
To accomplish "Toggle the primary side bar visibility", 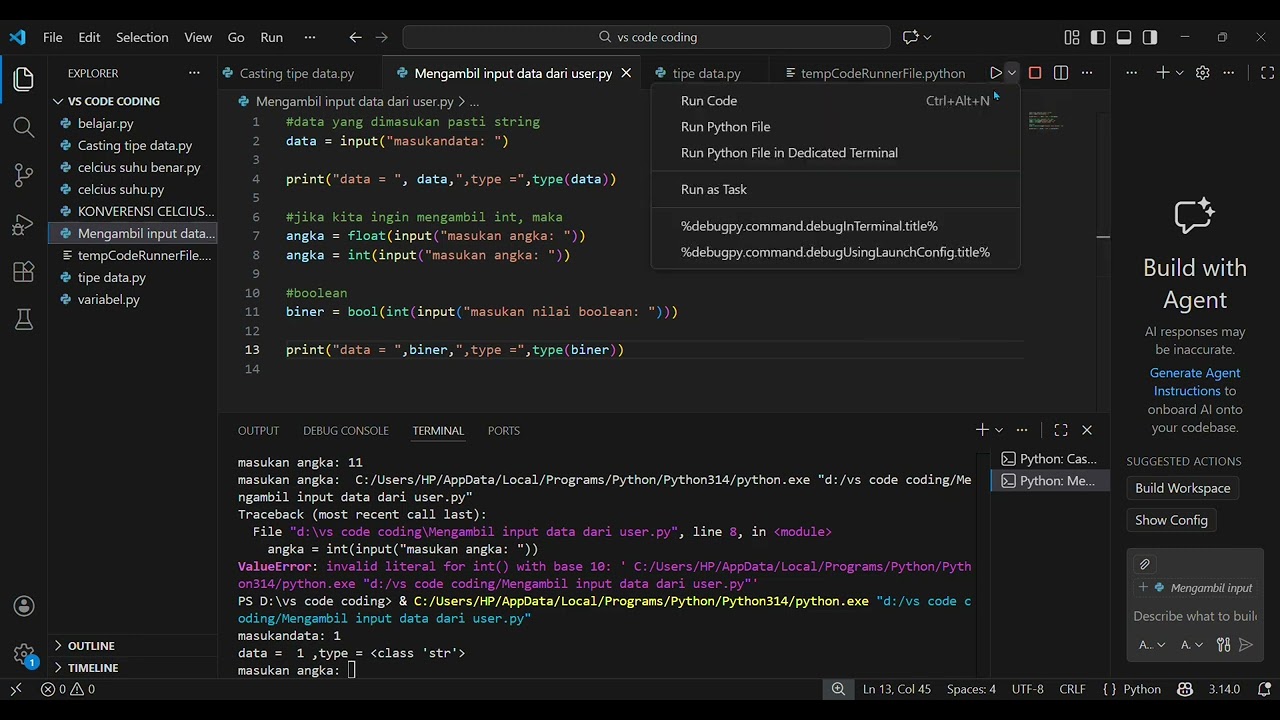I will pos(1098,37).
